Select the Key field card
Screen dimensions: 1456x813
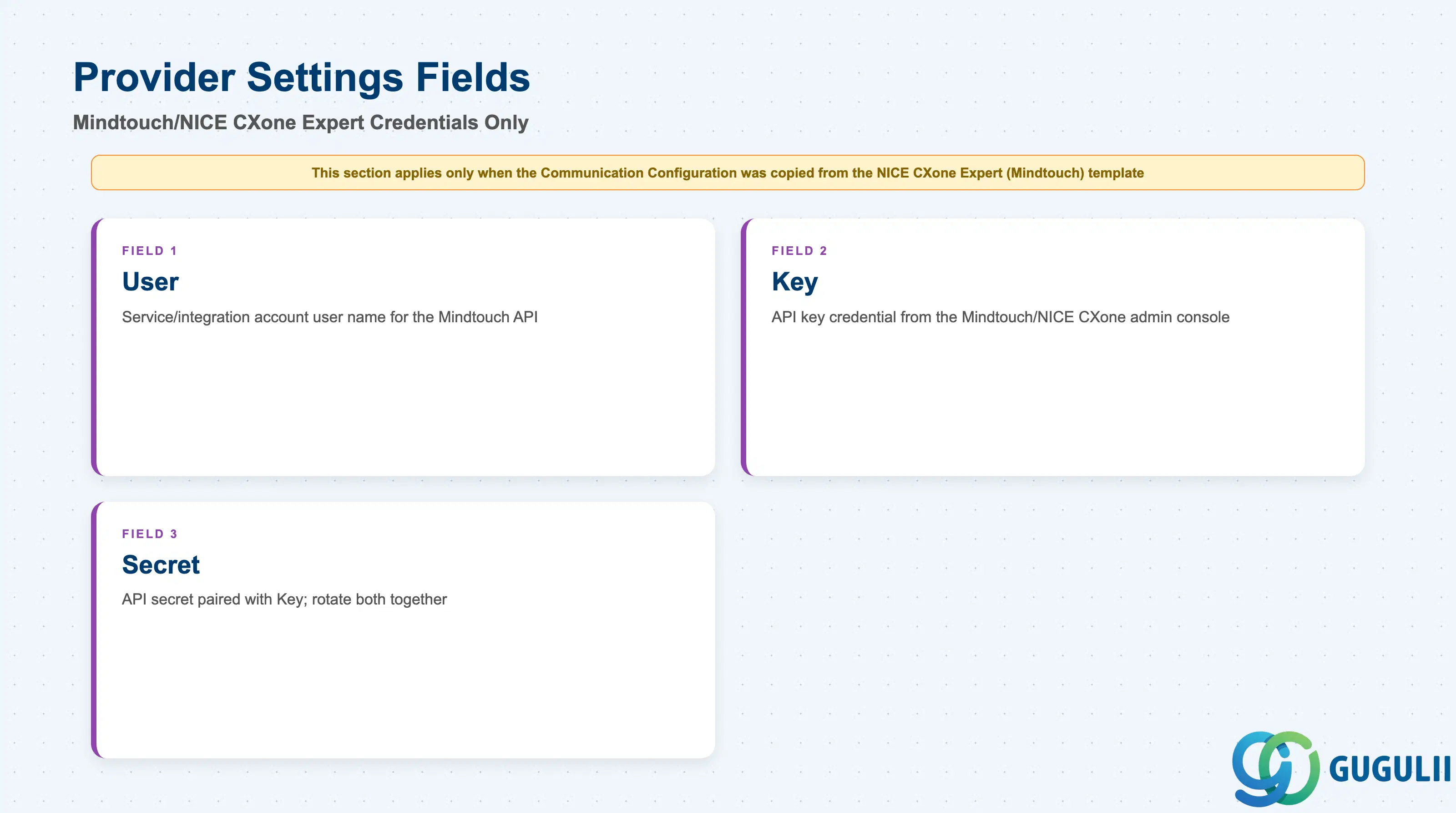point(1052,347)
